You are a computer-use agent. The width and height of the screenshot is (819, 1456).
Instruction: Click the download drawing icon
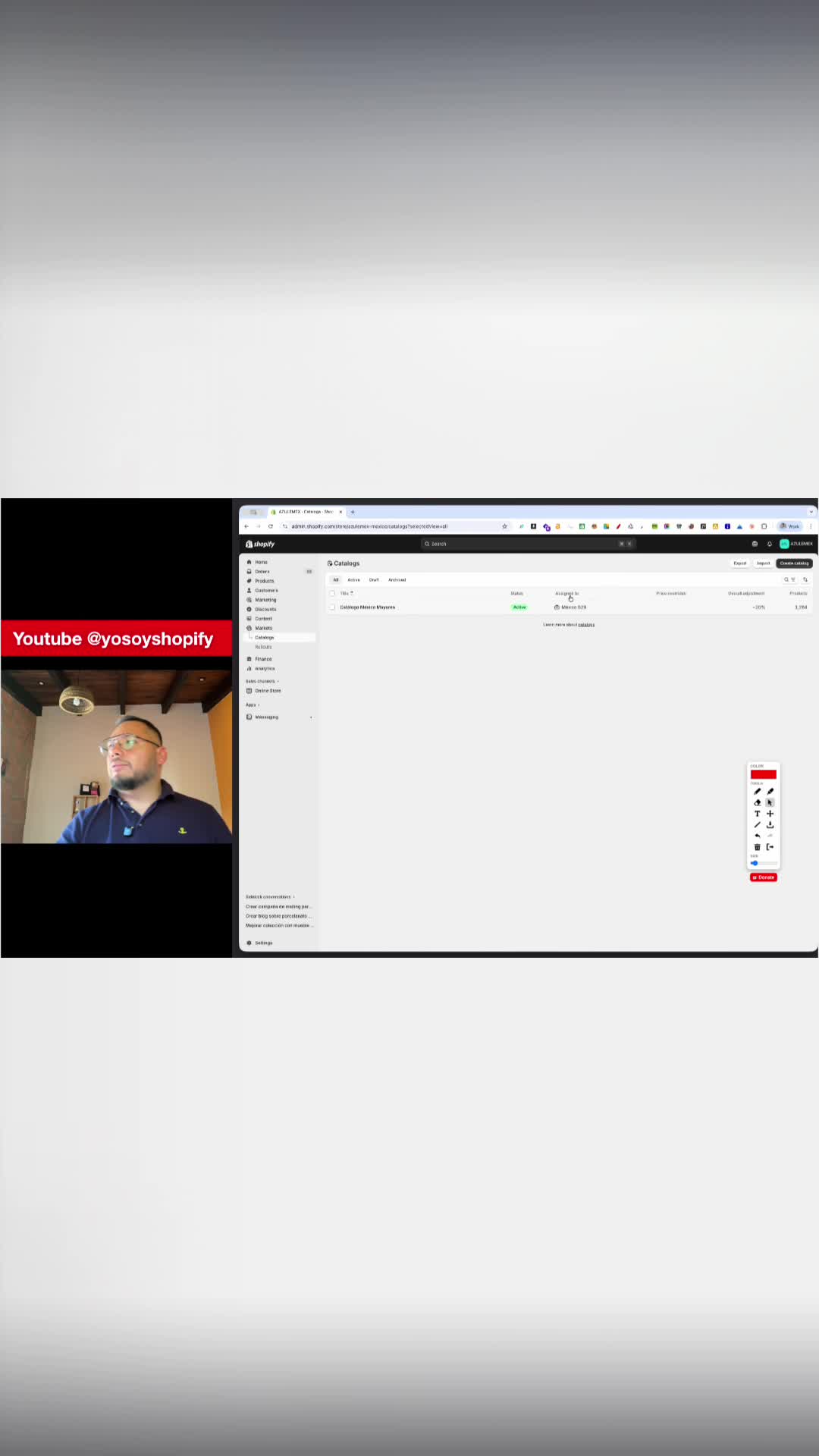(770, 824)
